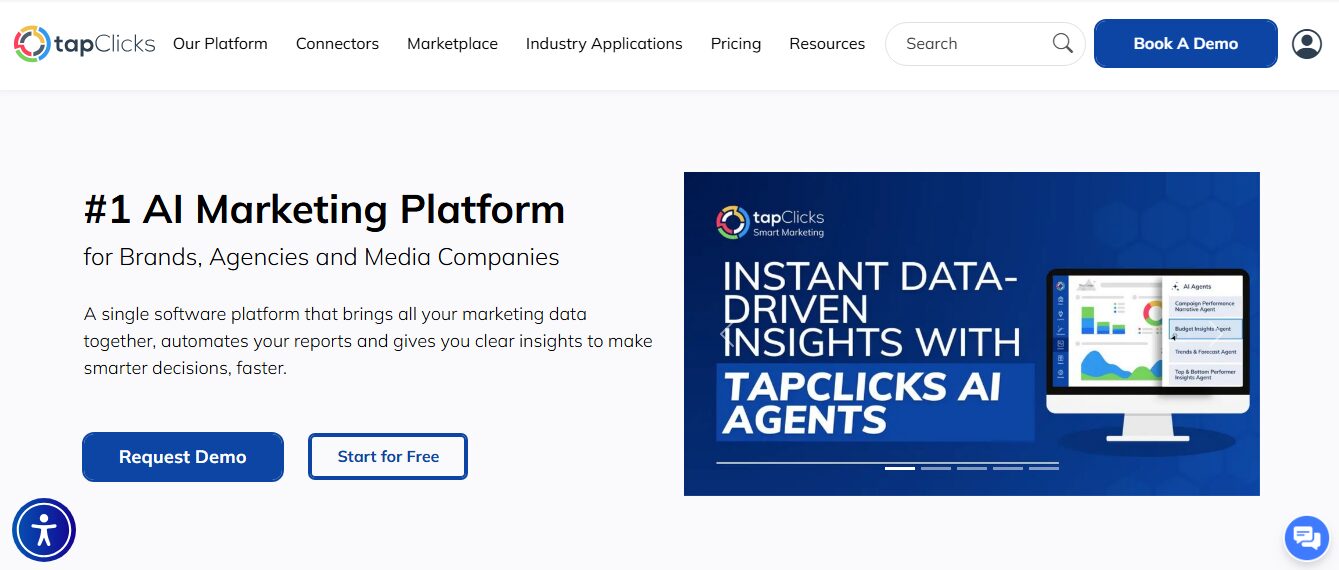Click the search magnifier icon
This screenshot has width=1339, height=570.
click(1062, 43)
